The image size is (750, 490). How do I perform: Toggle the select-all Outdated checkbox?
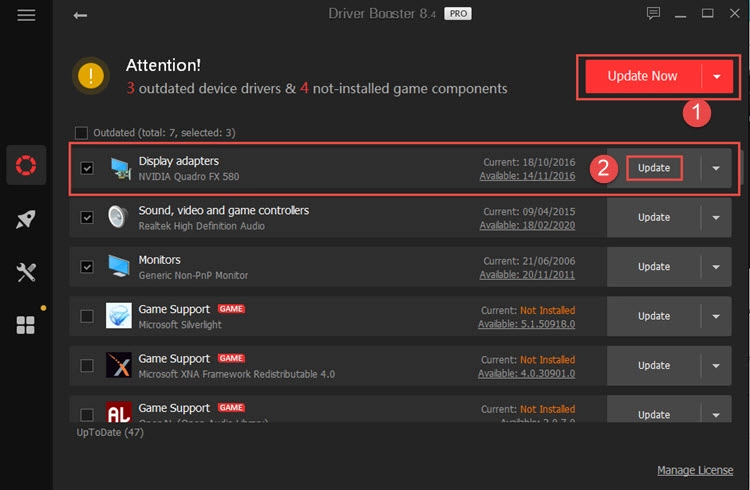point(82,133)
